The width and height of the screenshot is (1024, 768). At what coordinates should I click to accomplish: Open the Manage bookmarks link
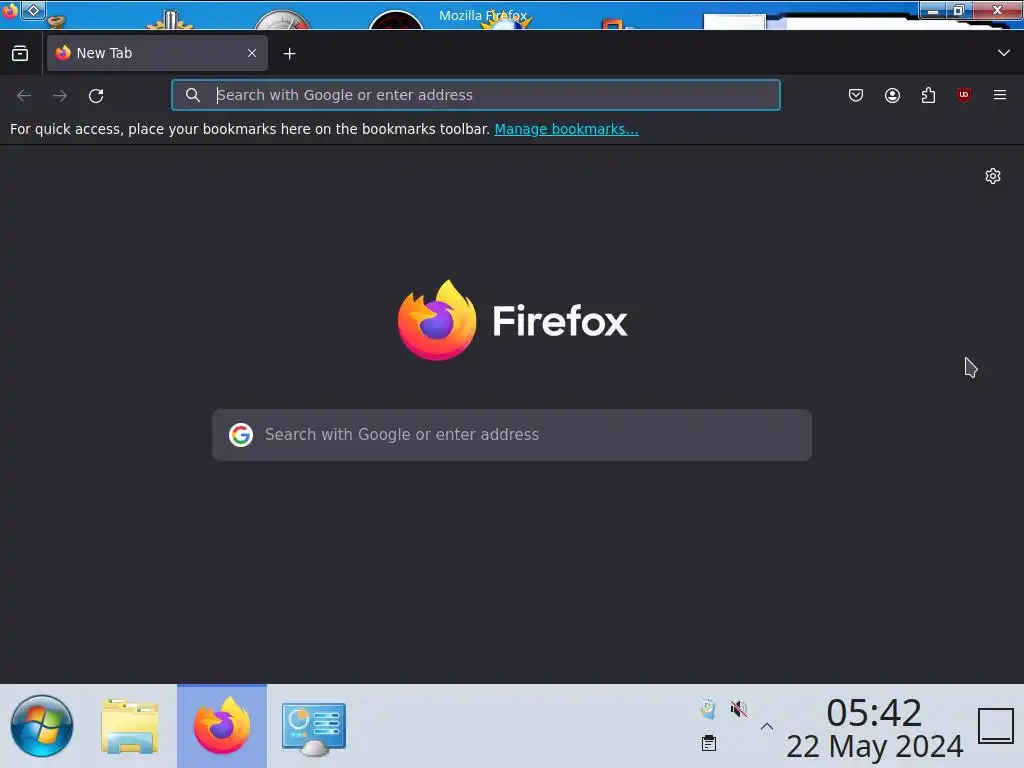(x=566, y=129)
